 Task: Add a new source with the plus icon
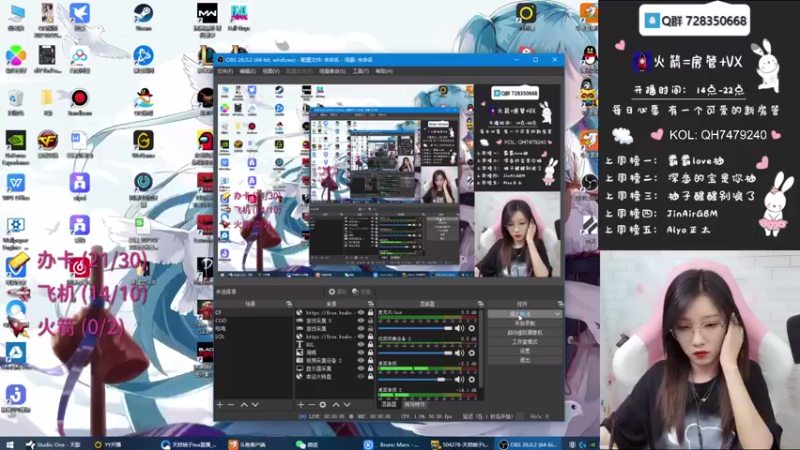[x=301, y=405]
